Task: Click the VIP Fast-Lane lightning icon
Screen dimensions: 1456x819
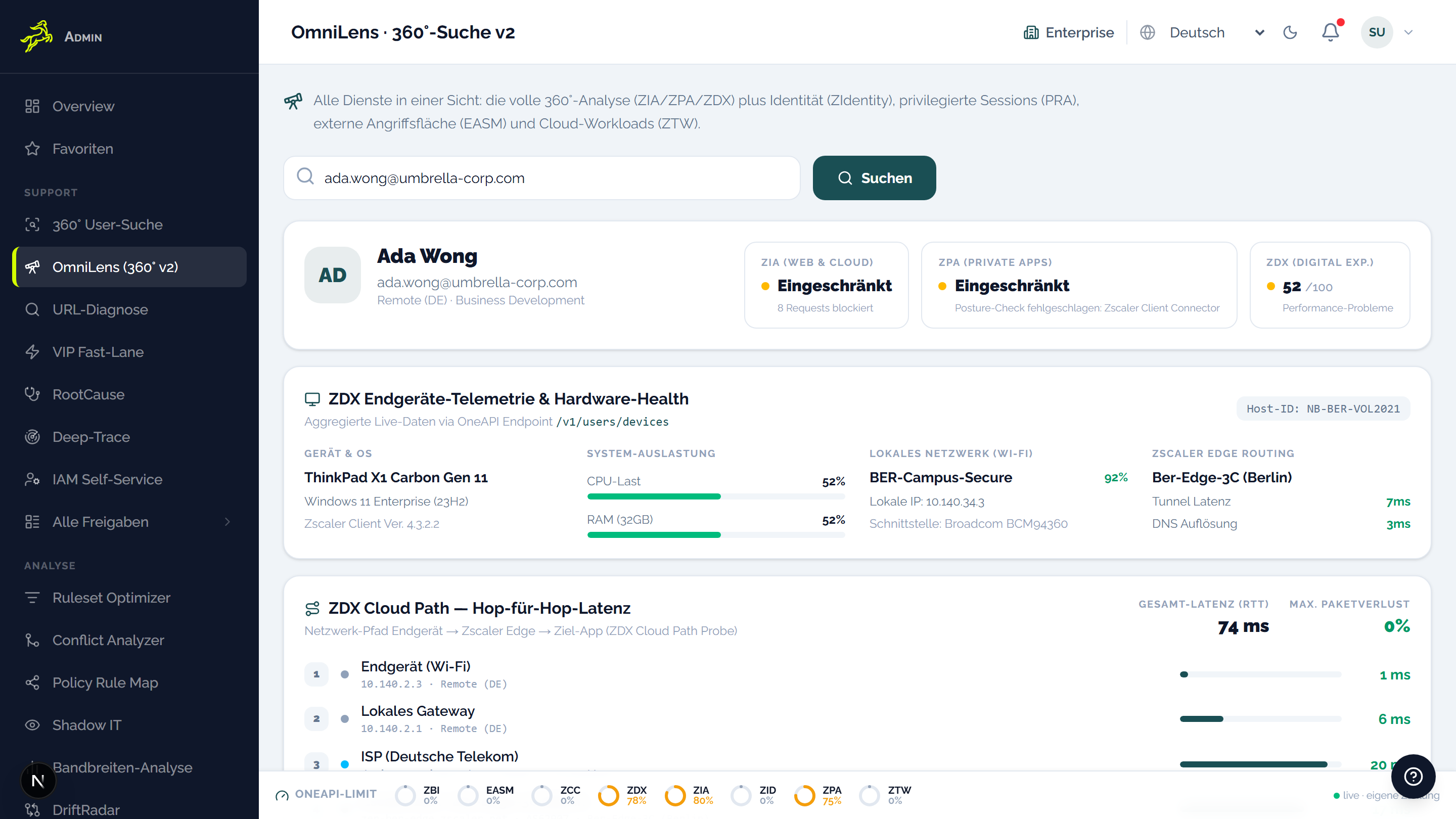Action: pyautogui.click(x=32, y=351)
